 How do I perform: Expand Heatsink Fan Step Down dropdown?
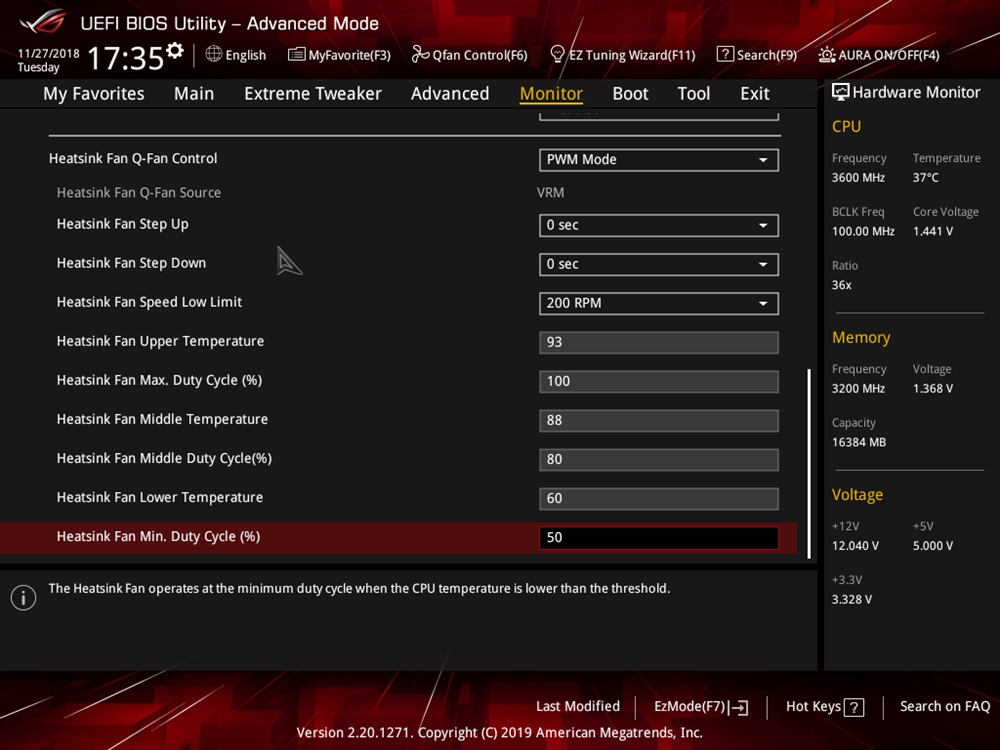pyautogui.click(x=659, y=264)
